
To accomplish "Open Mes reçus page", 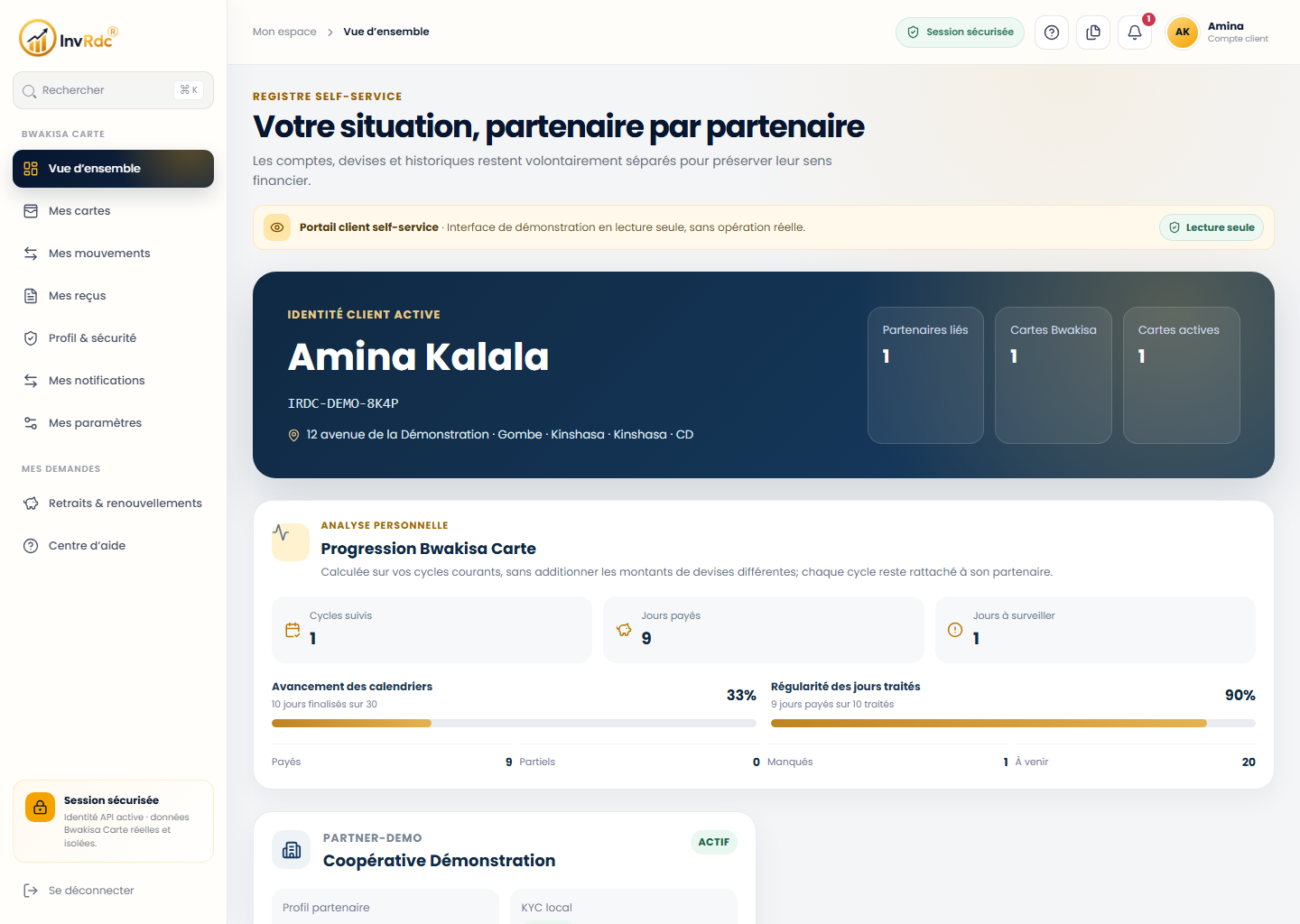I will coord(113,296).
